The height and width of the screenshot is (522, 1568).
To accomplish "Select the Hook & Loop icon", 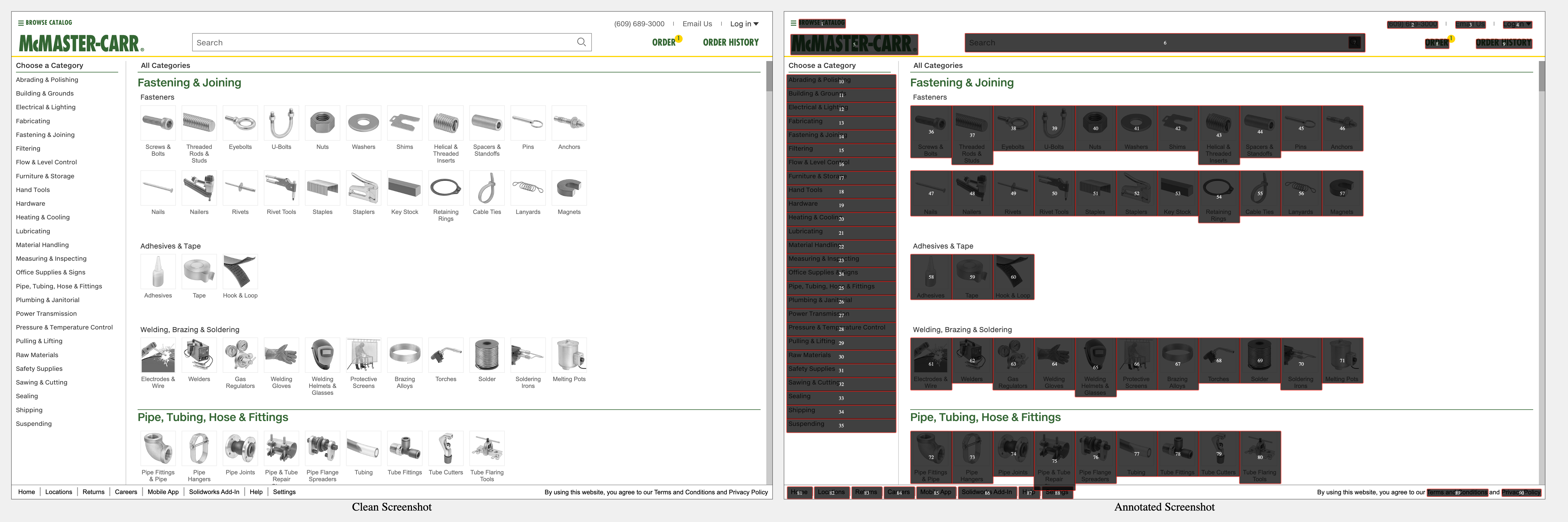I will point(240,272).
